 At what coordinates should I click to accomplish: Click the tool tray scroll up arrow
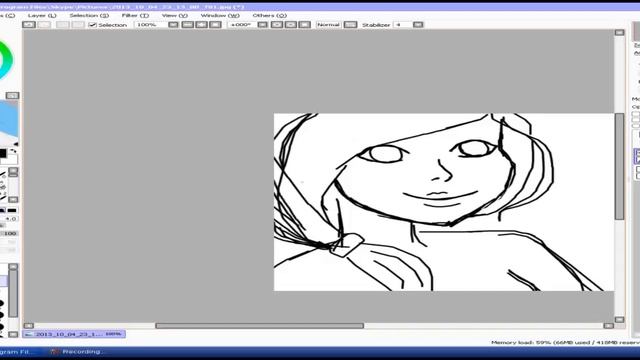pos(13,170)
